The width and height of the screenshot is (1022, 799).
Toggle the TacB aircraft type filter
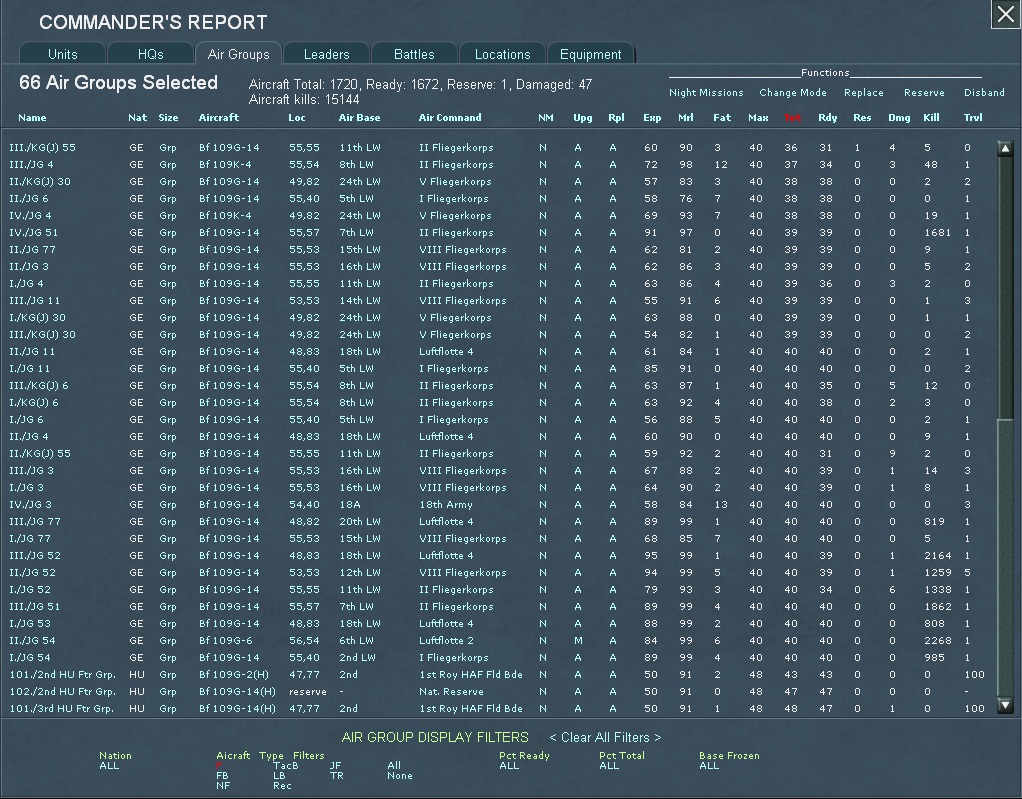(285, 765)
